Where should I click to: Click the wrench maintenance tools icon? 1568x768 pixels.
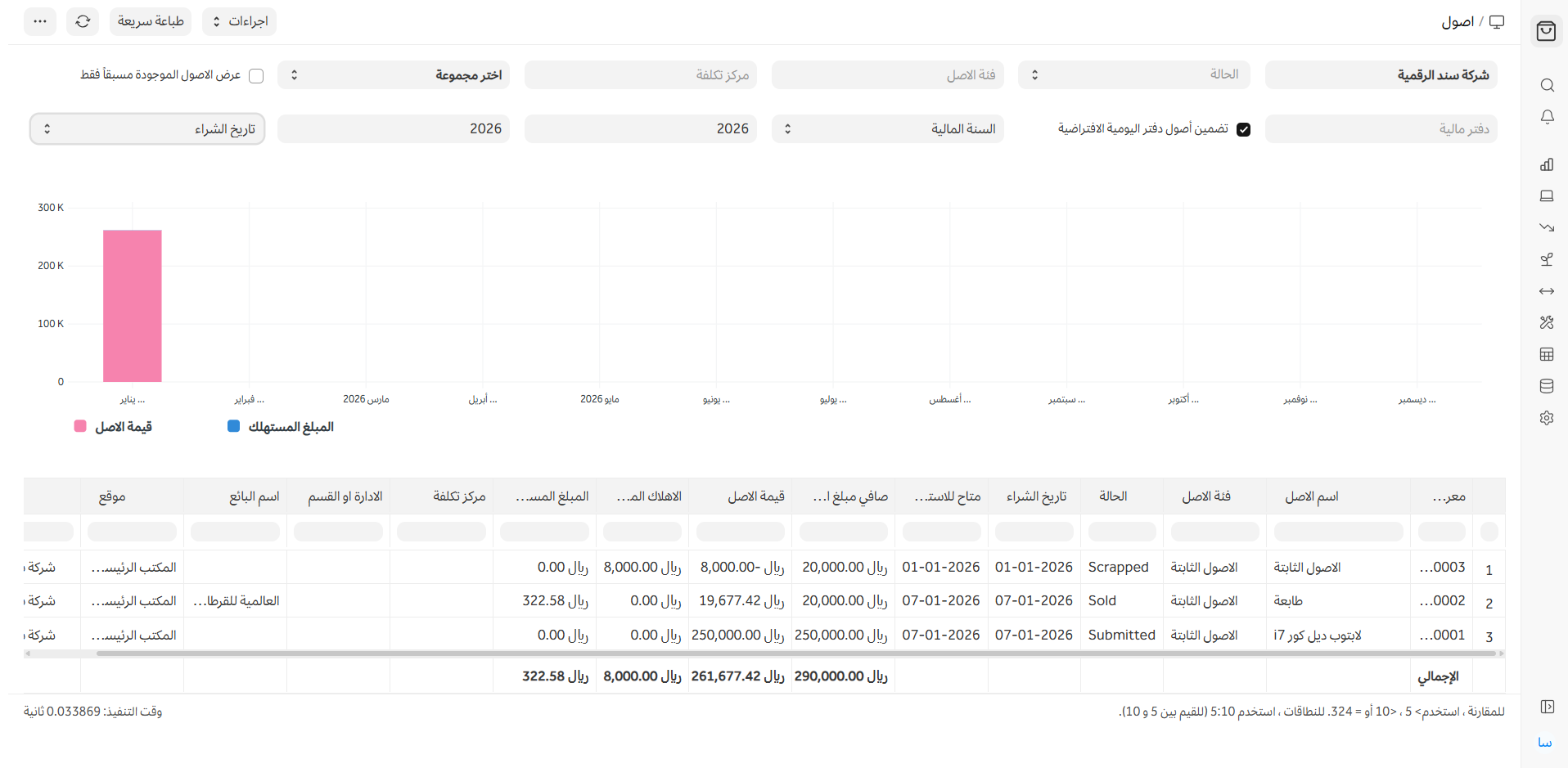point(1546,322)
